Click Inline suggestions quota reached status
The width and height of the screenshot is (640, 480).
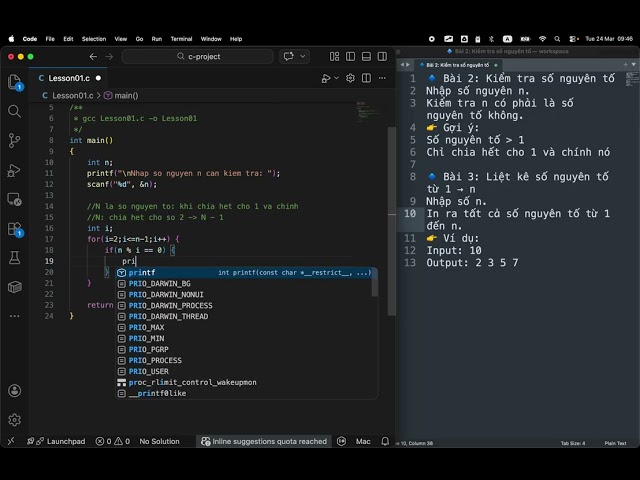tap(264, 441)
